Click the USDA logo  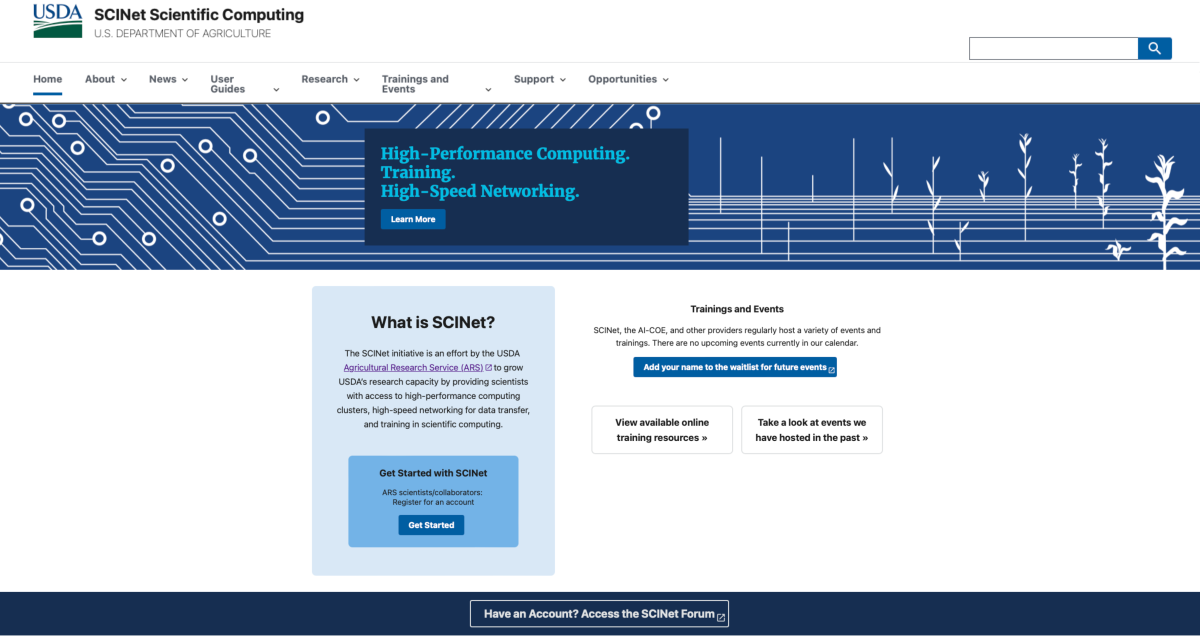coord(57,21)
